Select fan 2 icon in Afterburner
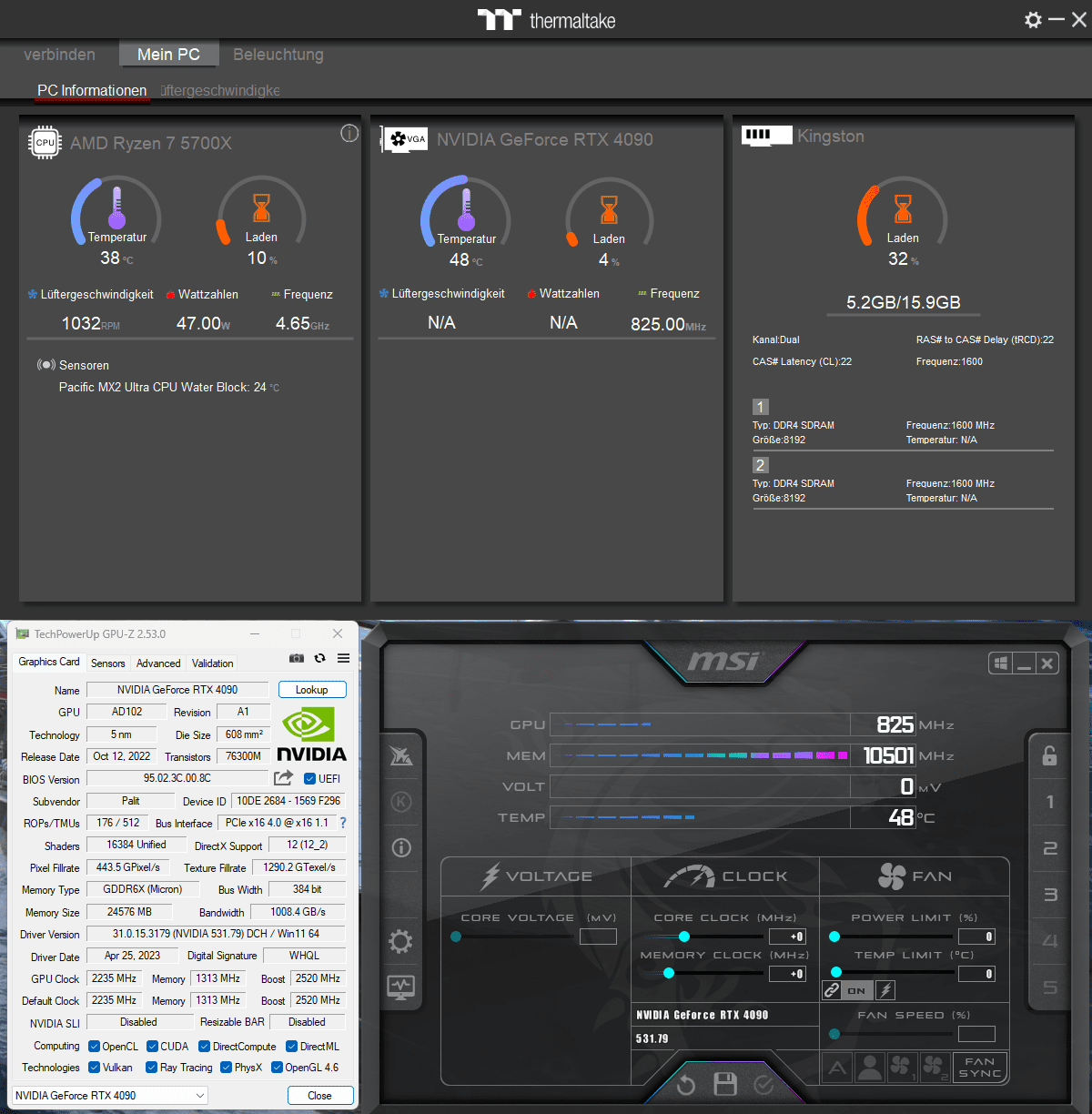 coord(934,1068)
